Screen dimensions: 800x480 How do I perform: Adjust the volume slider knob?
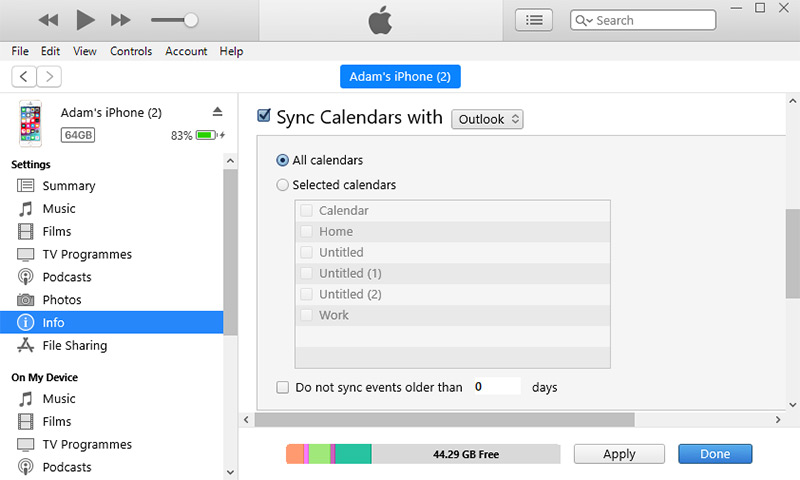tap(191, 20)
